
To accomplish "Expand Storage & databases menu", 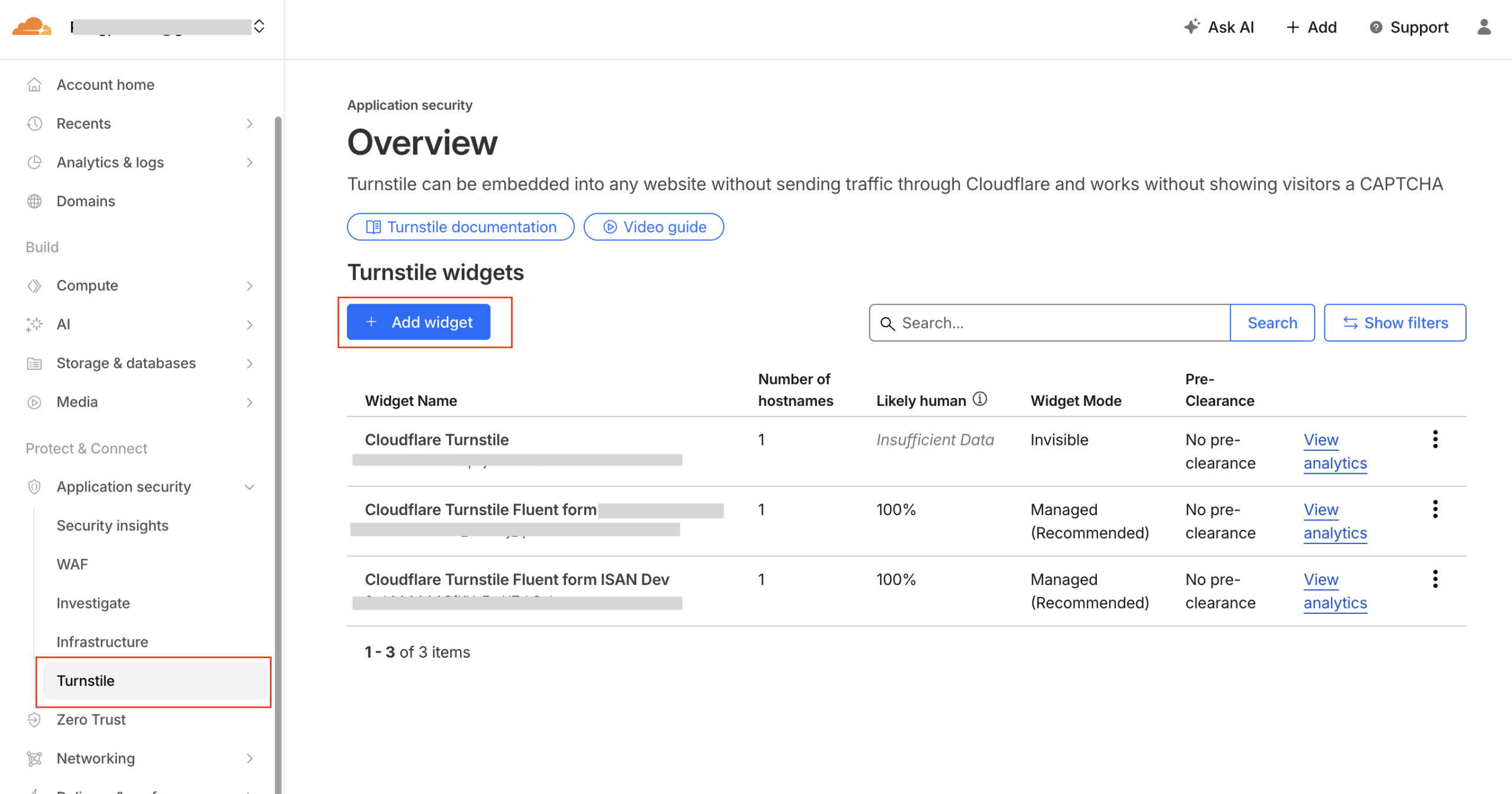I will click(249, 363).
